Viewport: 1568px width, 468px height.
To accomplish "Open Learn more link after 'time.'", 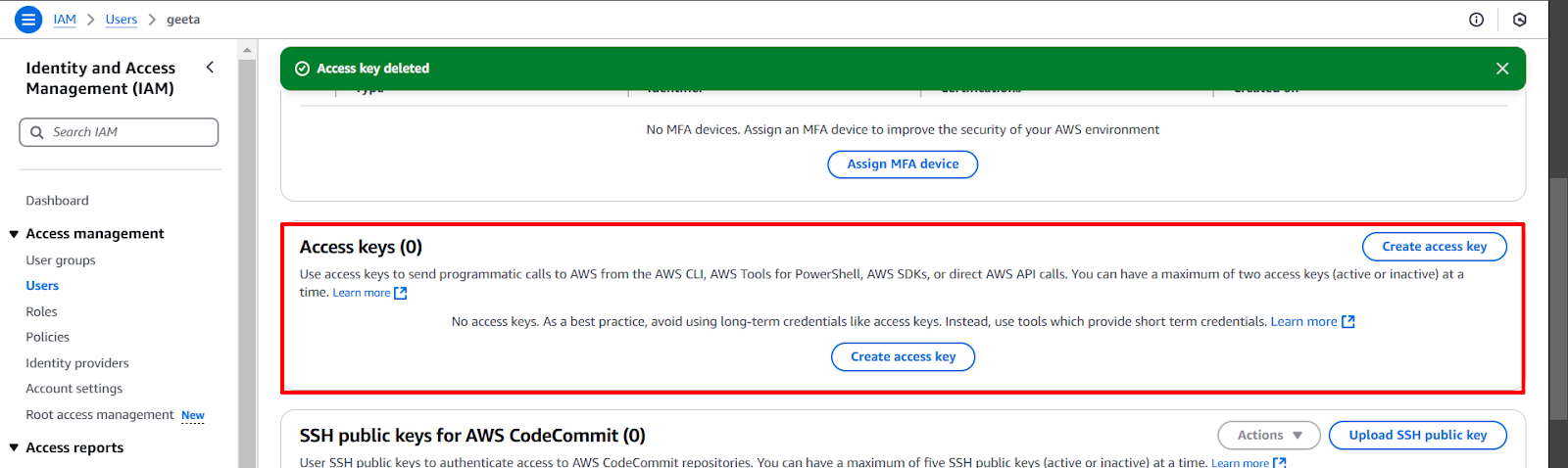I will (x=361, y=293).
